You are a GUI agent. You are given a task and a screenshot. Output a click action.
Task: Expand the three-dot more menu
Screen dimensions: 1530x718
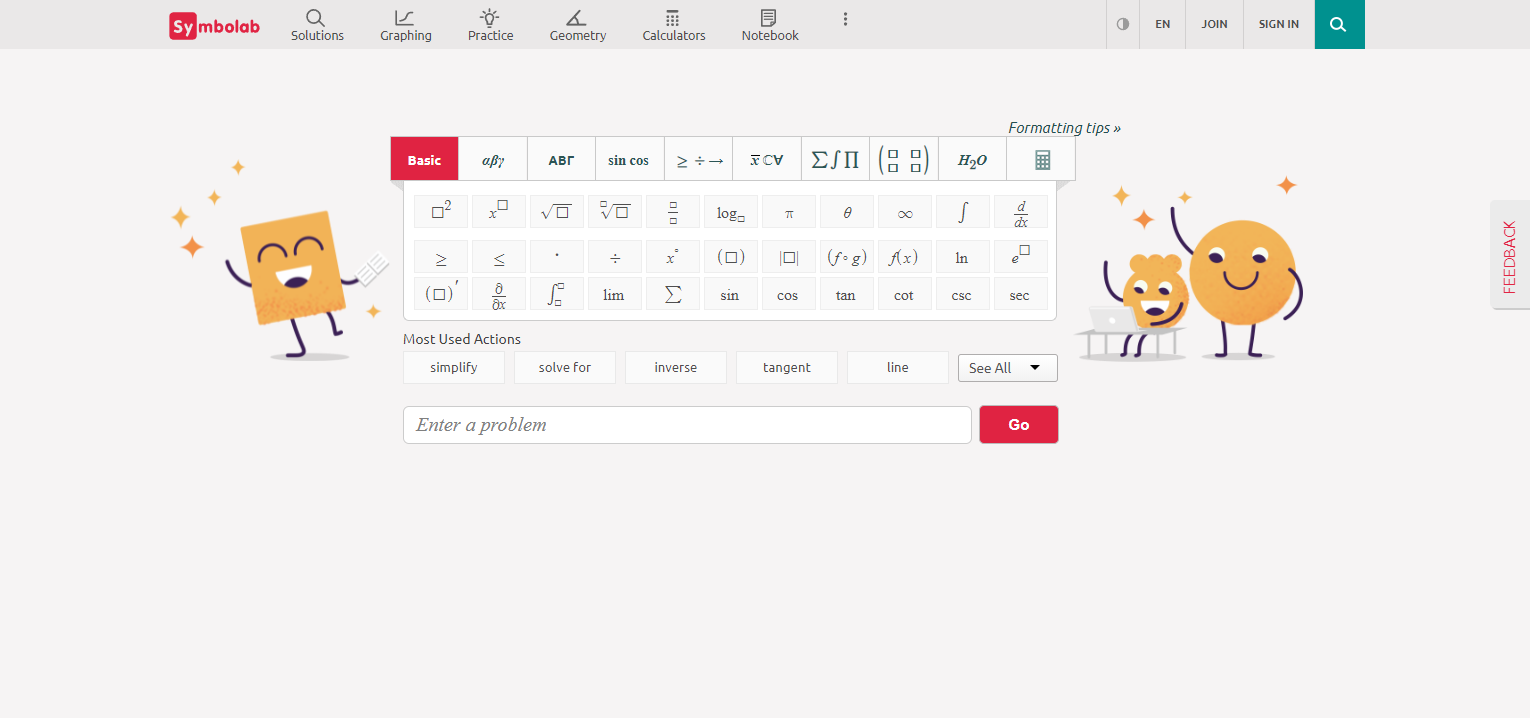[x=845, y=19]
